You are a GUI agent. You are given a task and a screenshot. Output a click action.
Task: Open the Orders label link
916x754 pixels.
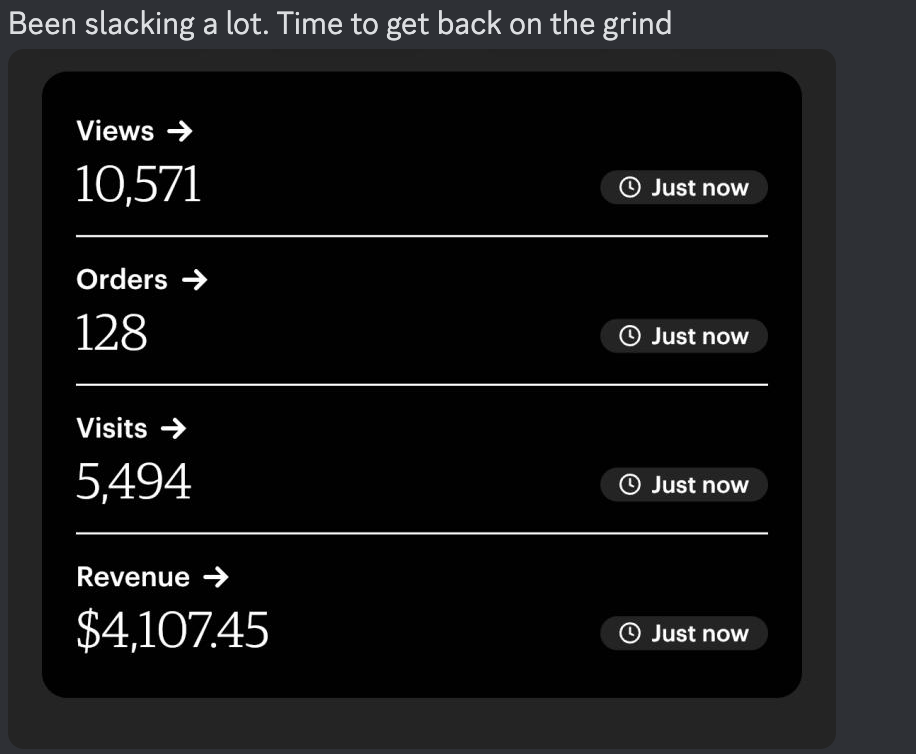point(122,280)
